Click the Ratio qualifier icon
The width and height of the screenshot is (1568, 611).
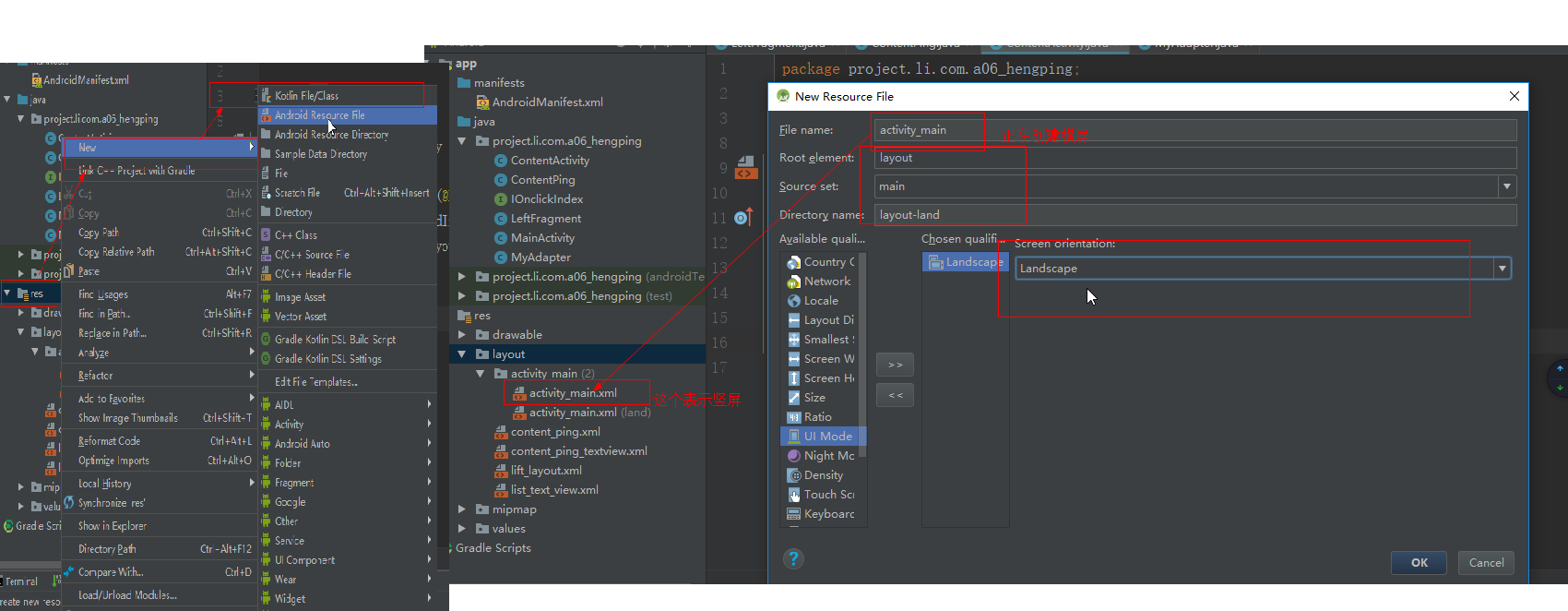(793, 417)
